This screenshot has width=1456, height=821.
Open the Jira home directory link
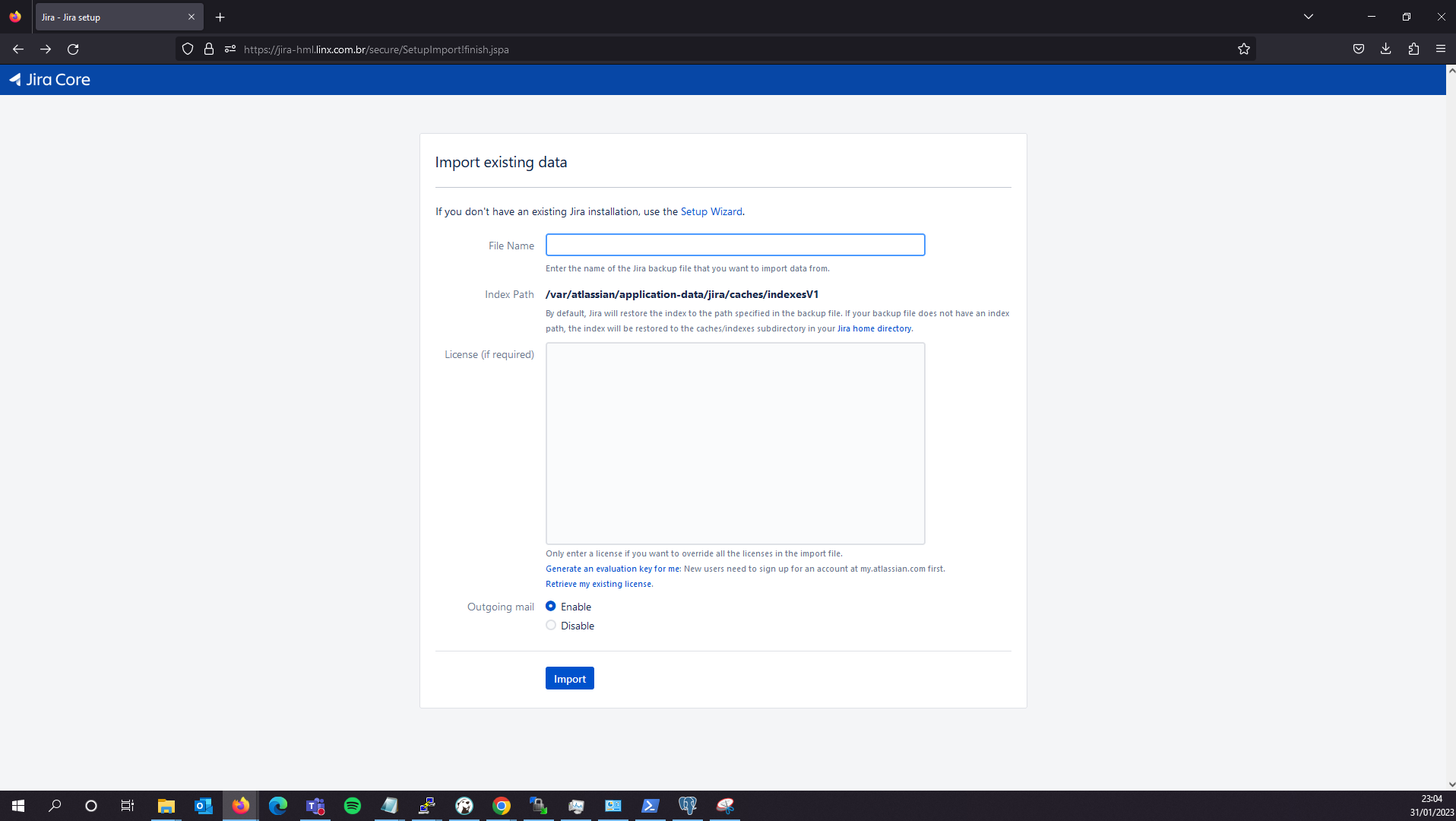[874, 328]
